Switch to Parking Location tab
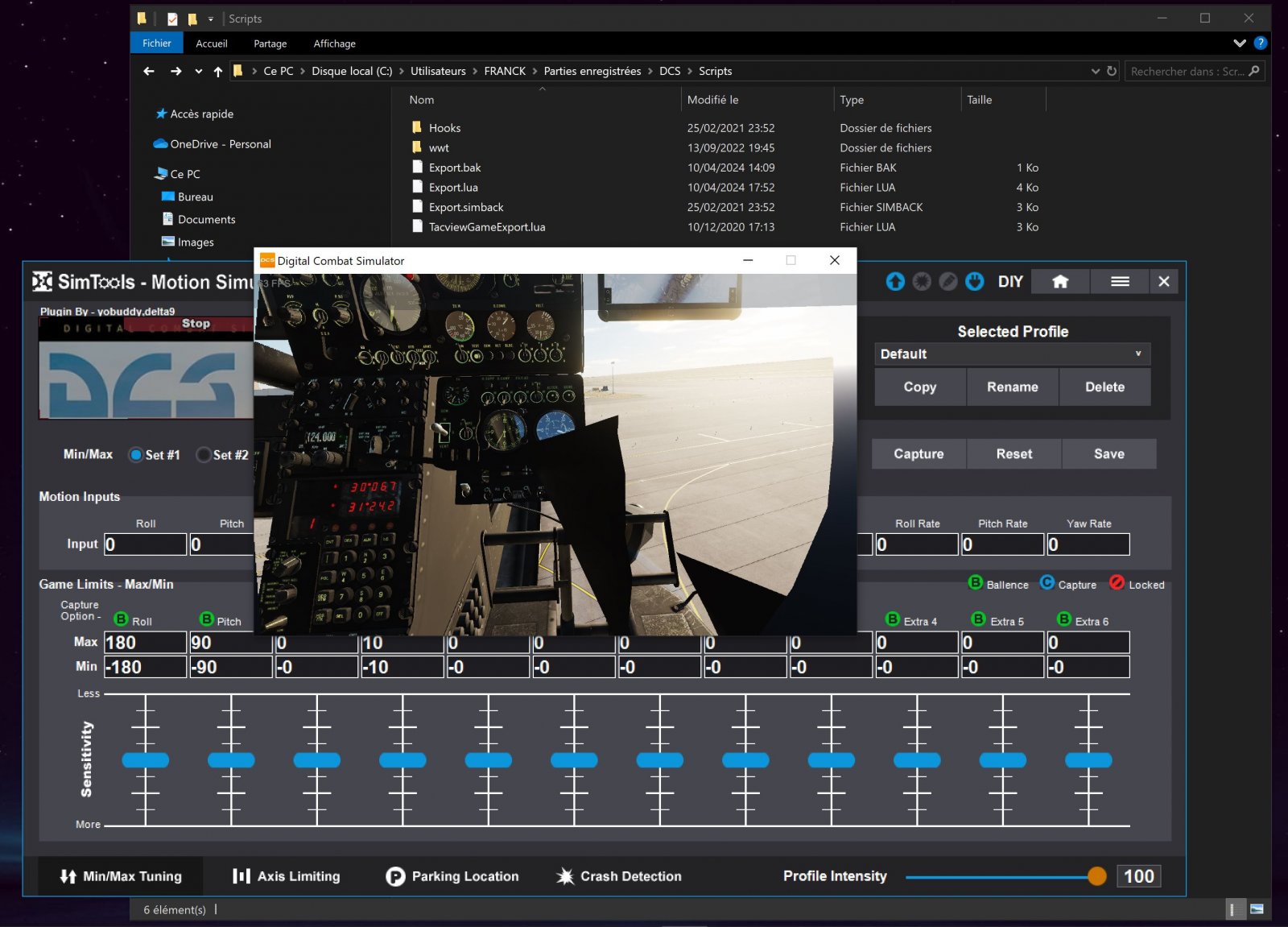This screenshot has width=1288, height=927. [452, 876]
